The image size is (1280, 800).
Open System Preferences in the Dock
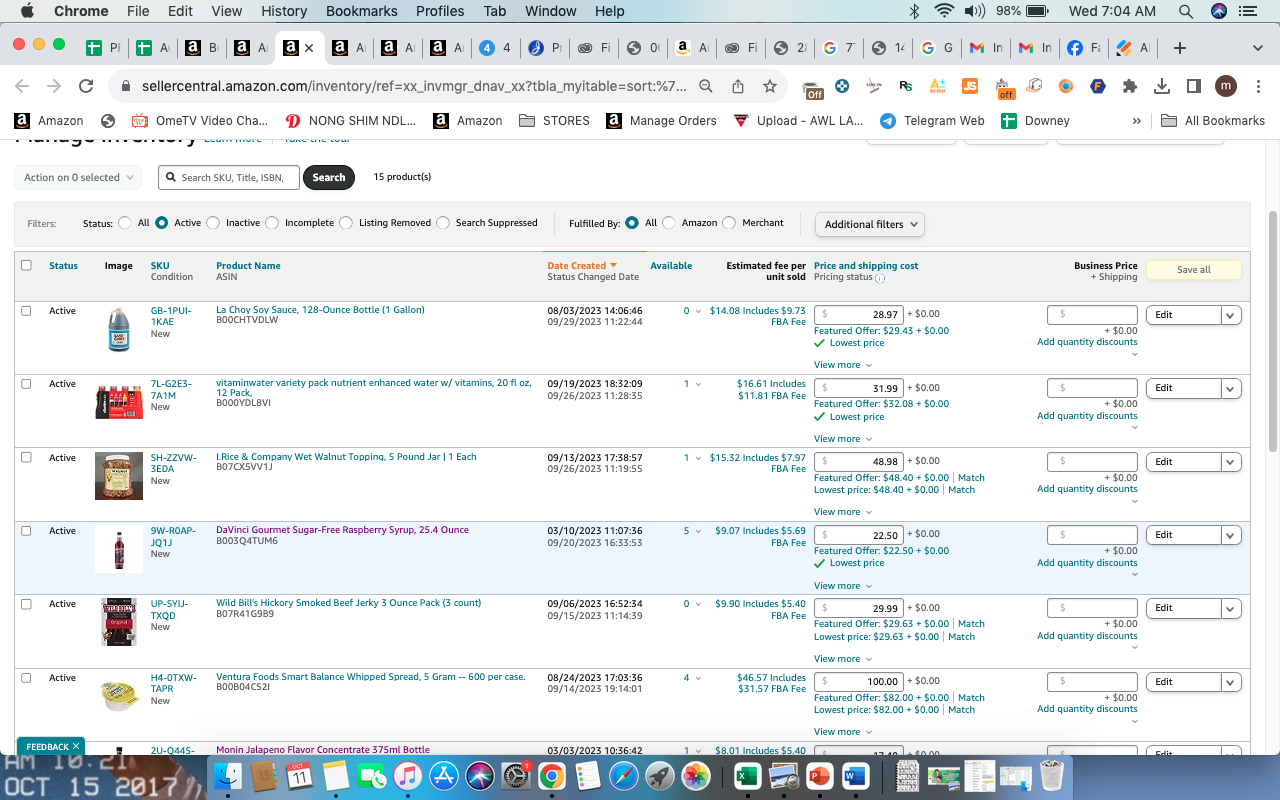(x=515, y=776)
